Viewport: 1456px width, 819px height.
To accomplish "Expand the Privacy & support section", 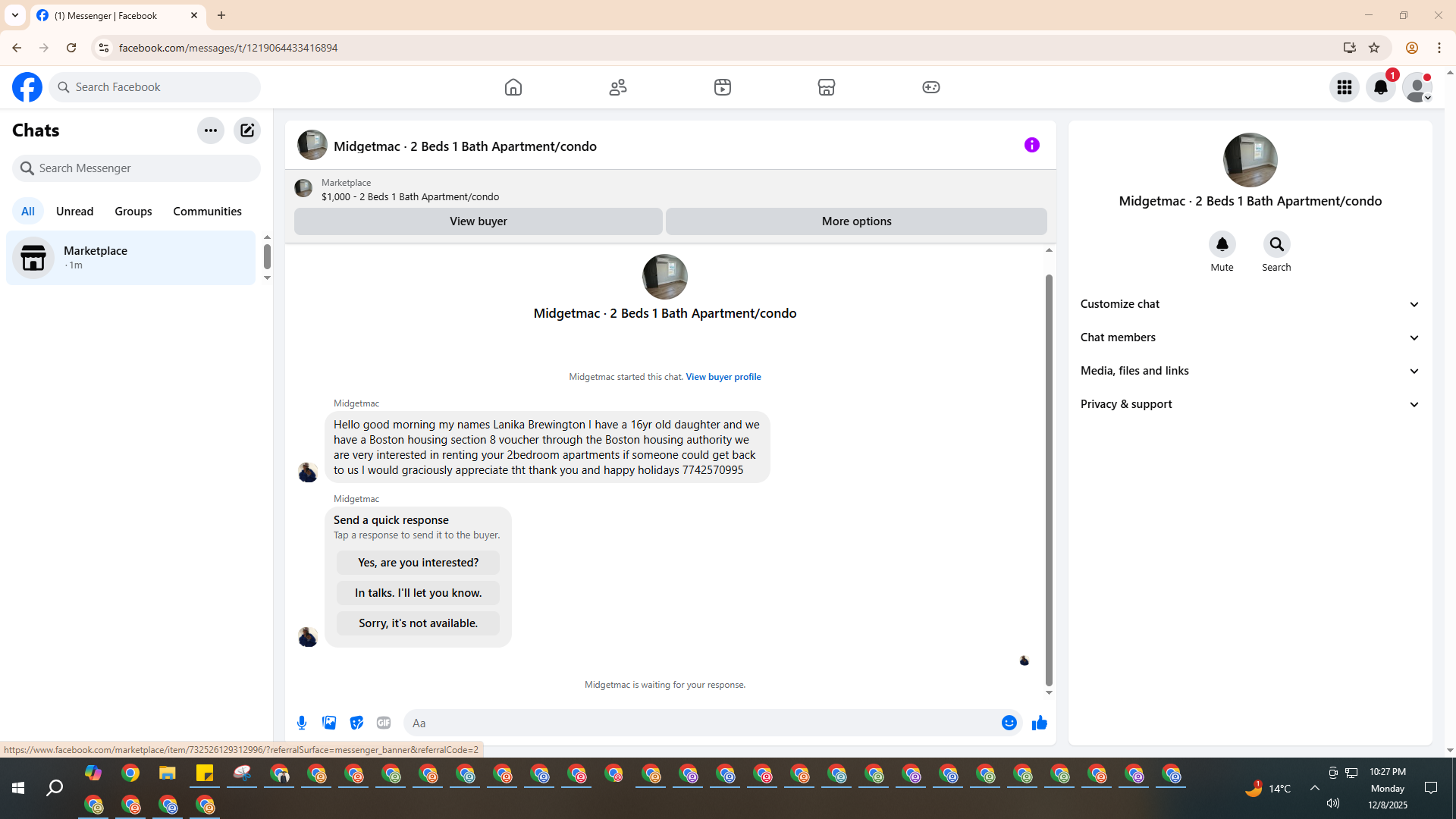I will (x=1250, y=404).
